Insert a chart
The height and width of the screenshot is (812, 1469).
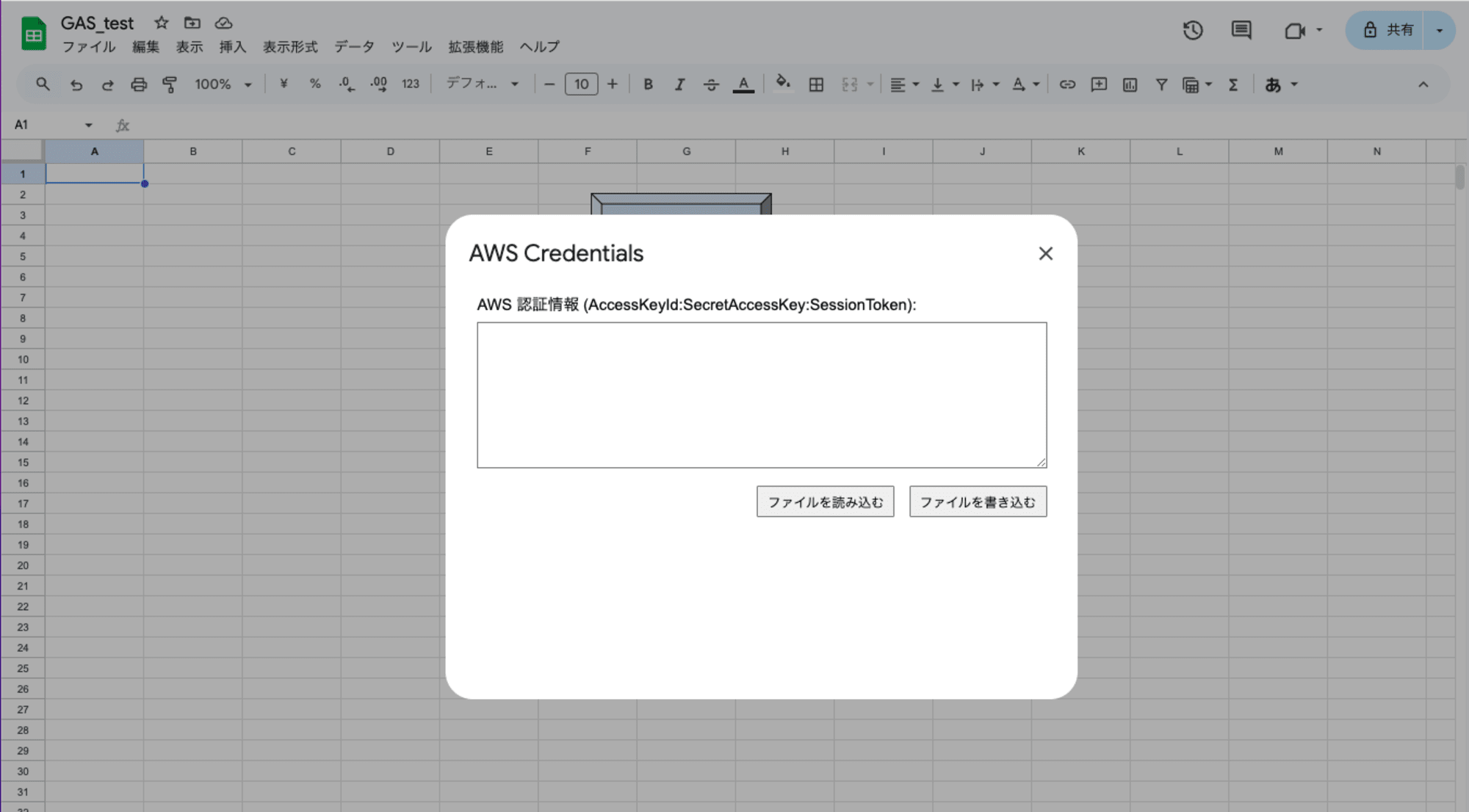coord(1130,84)
